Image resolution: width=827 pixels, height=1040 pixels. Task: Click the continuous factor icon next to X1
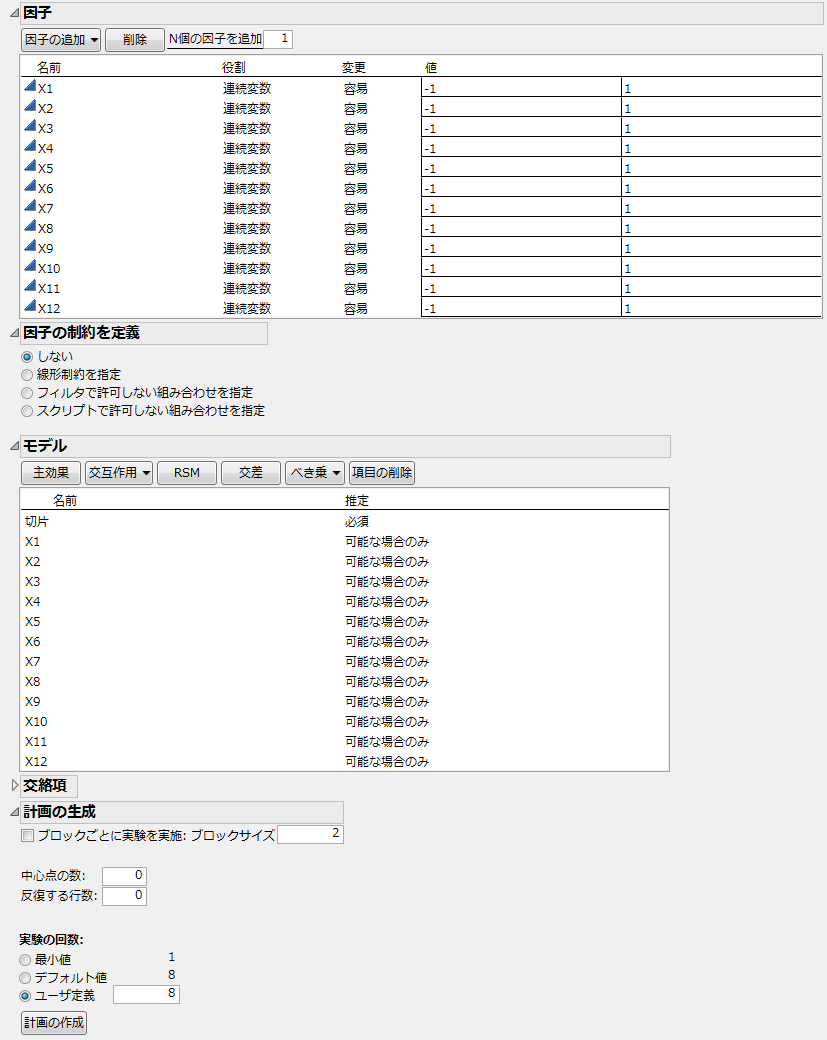click(x=28, y=86)
